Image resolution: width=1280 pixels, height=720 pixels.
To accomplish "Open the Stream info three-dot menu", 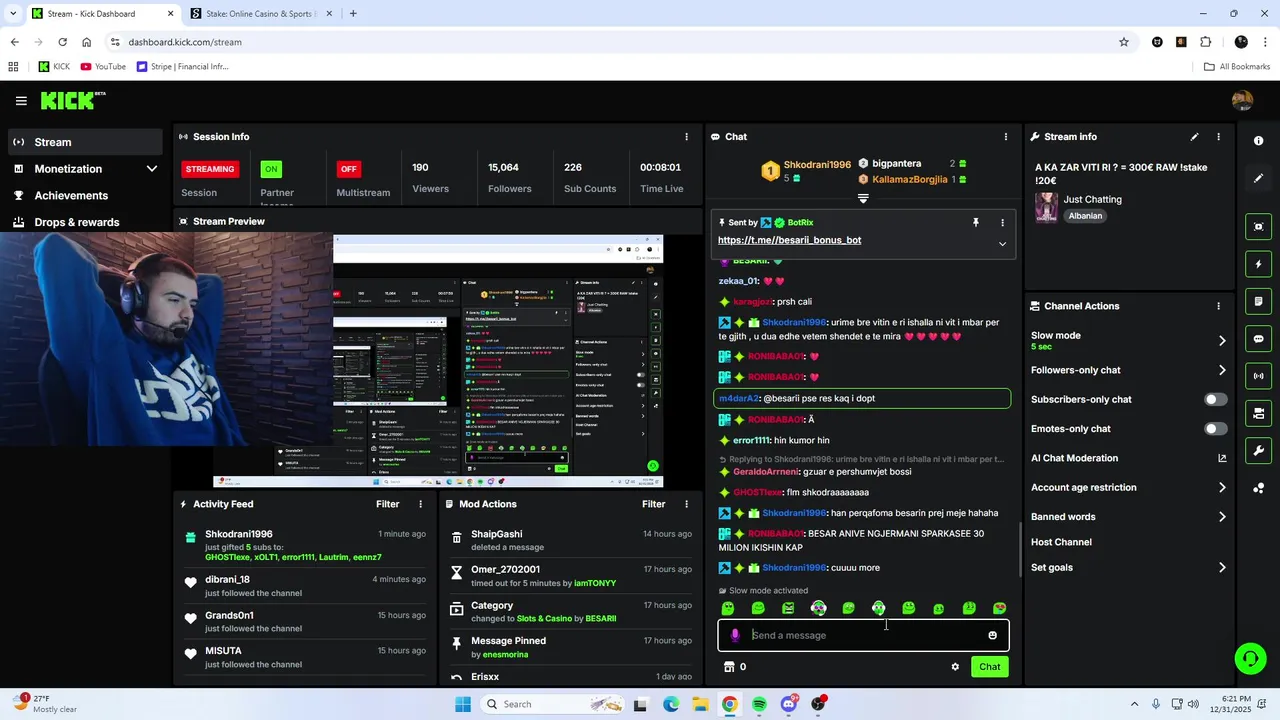I will point(1218,137).
